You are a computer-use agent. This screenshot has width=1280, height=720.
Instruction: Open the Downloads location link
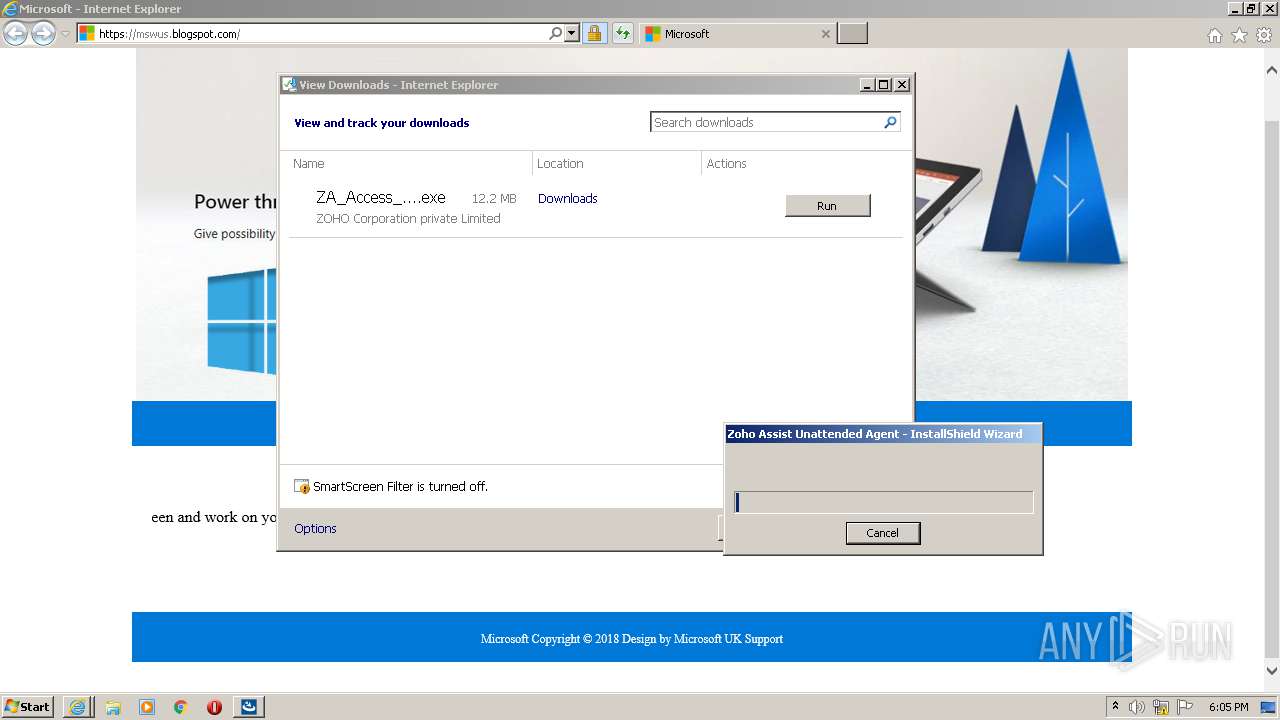click(x=567, y=199)
